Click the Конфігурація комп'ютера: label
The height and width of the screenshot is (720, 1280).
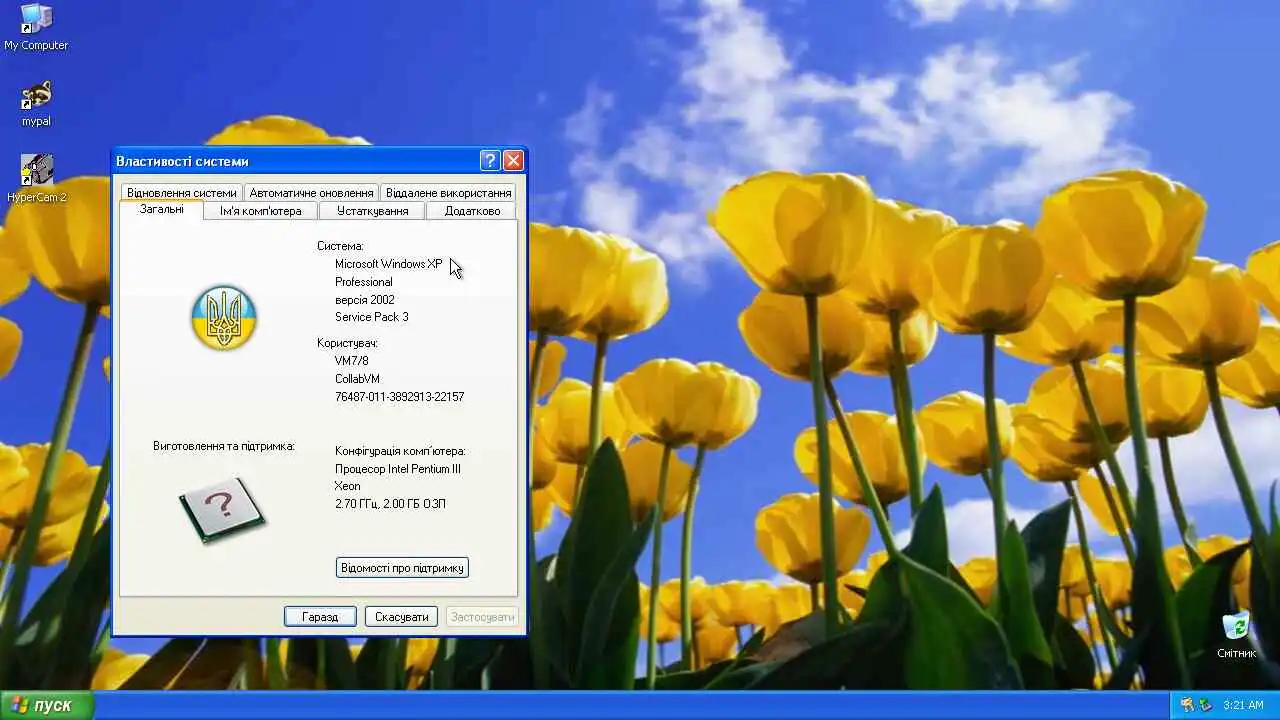point(400,451)
